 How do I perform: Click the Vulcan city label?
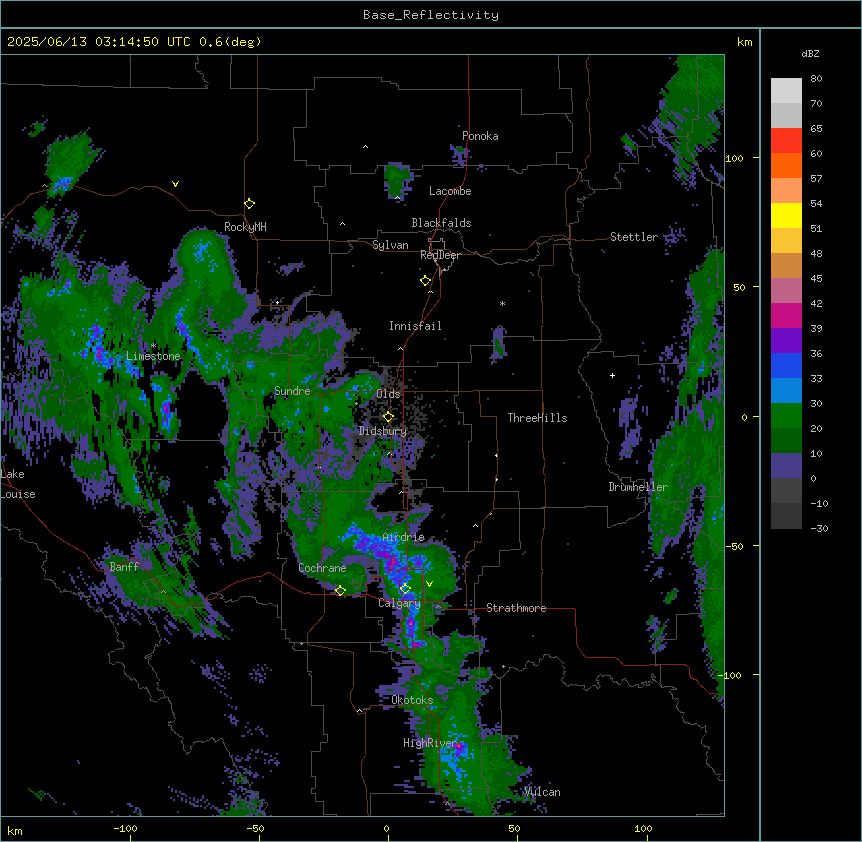click(542, 792)
